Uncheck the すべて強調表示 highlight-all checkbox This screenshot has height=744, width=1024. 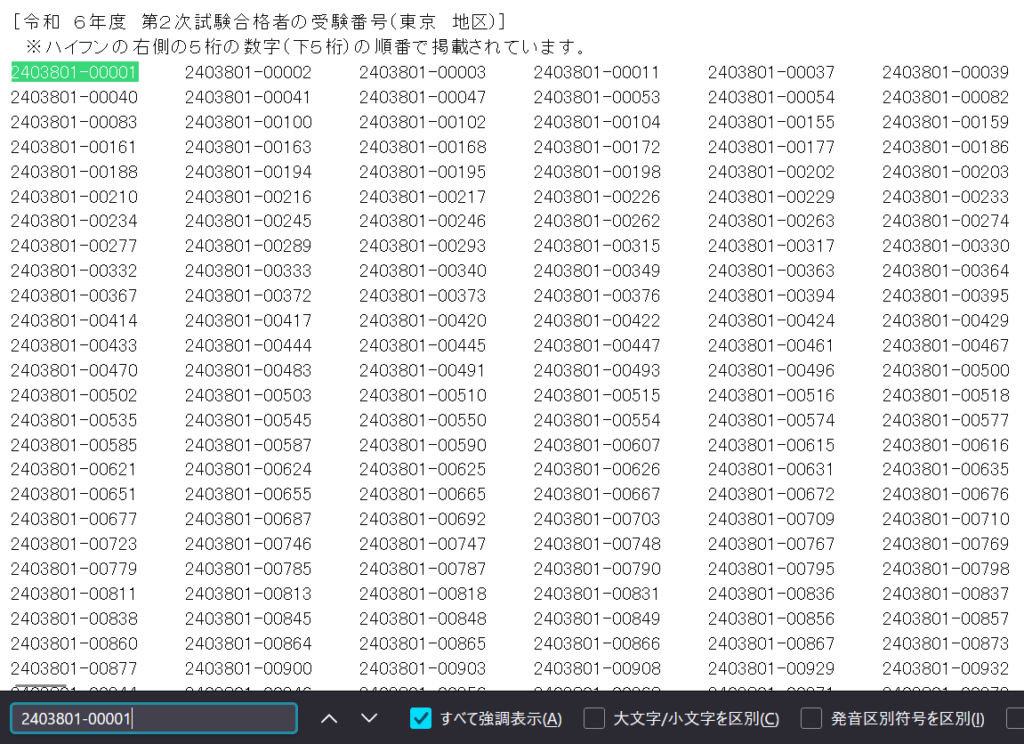[421, 718]
